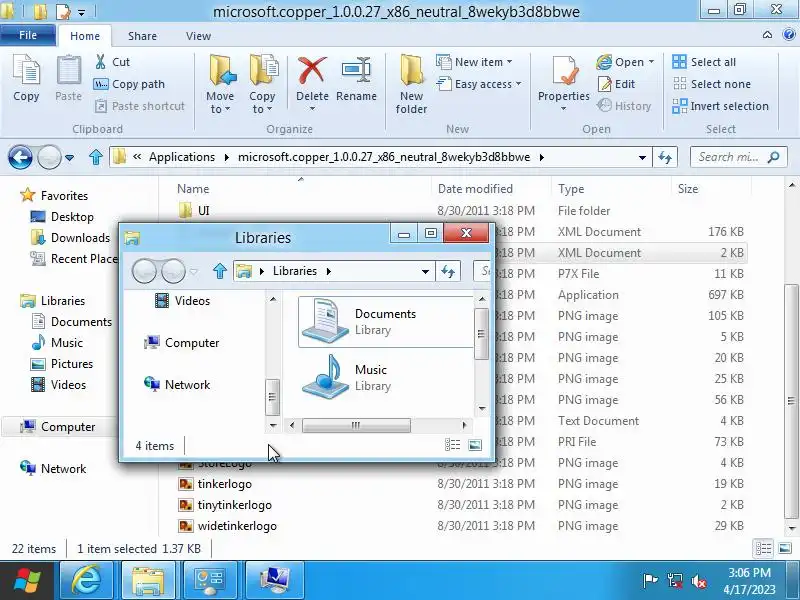Select Videos in Libraries window sidebar
This screenshot has height=600, width=800.
(183, 301)
